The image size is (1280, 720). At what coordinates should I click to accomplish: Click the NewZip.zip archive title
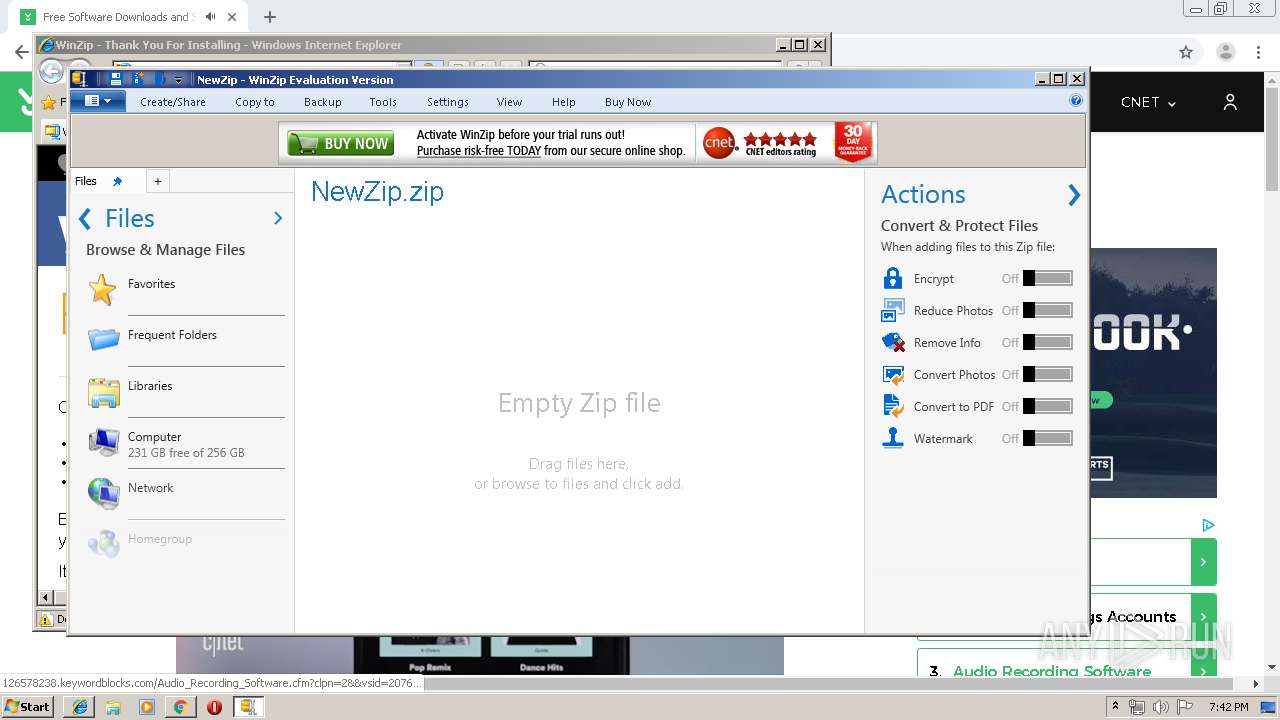[x=377, y=192]
